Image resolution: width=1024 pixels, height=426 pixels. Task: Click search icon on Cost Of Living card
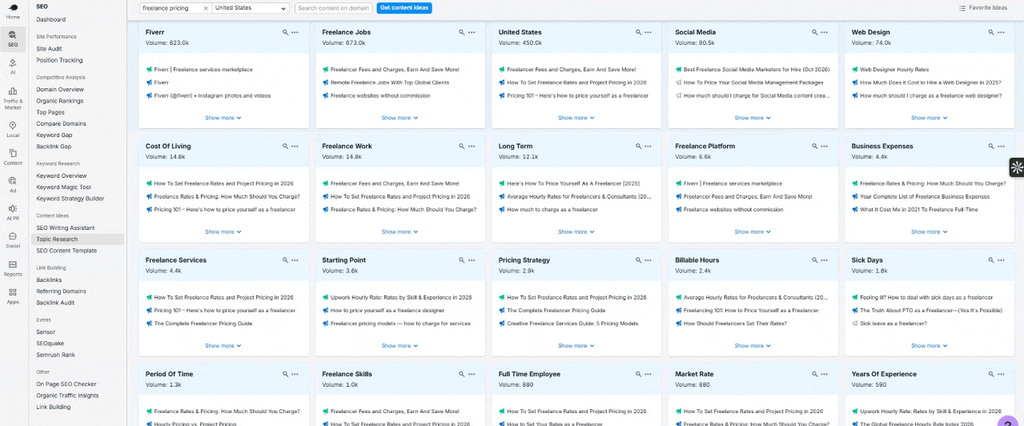[x=285, y=146]
